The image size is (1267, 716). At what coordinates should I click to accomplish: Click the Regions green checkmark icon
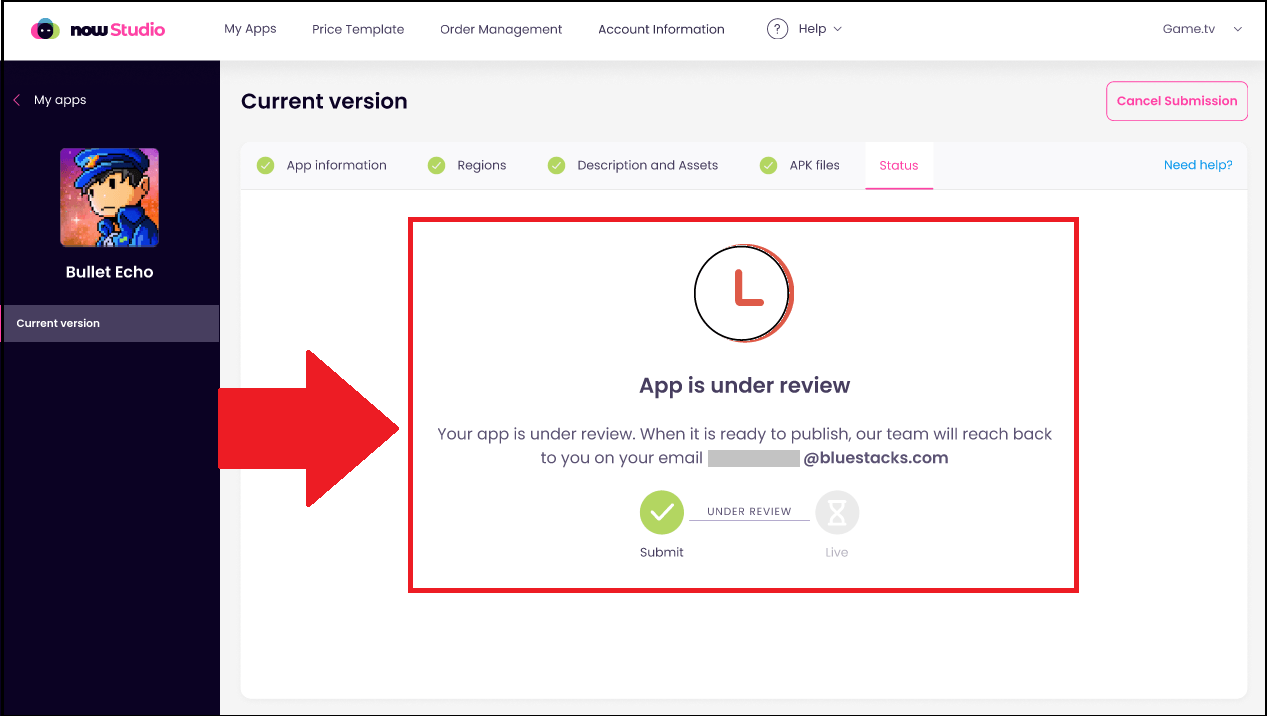coord(436,165)
